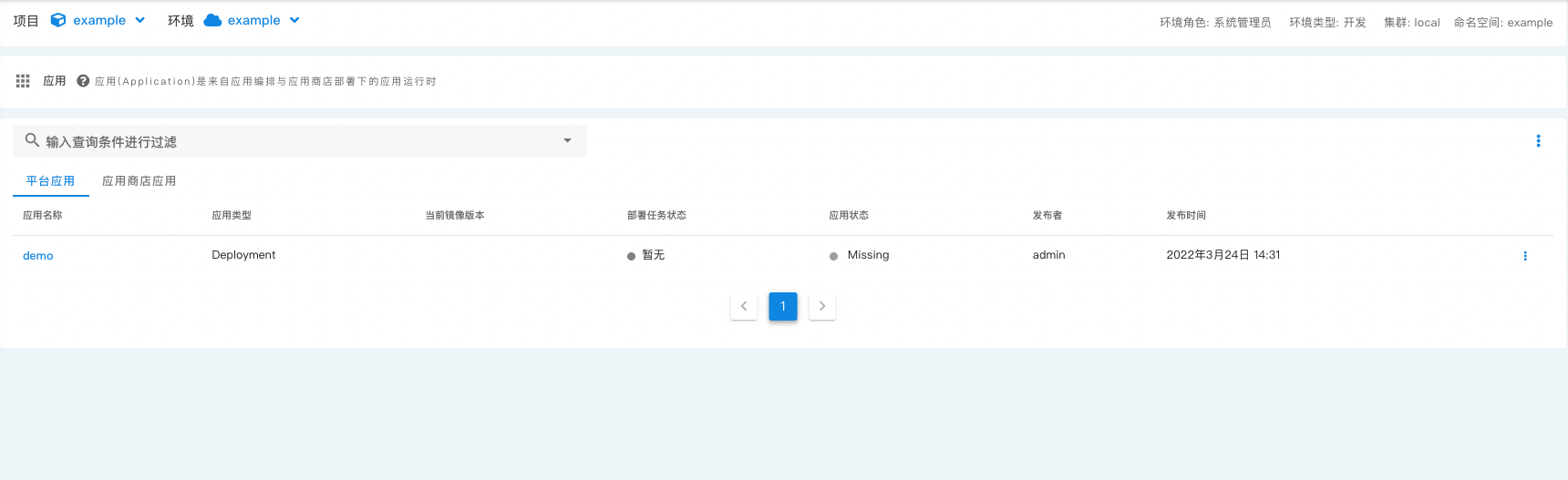Click the 集群: local label

pos(1412,23)
